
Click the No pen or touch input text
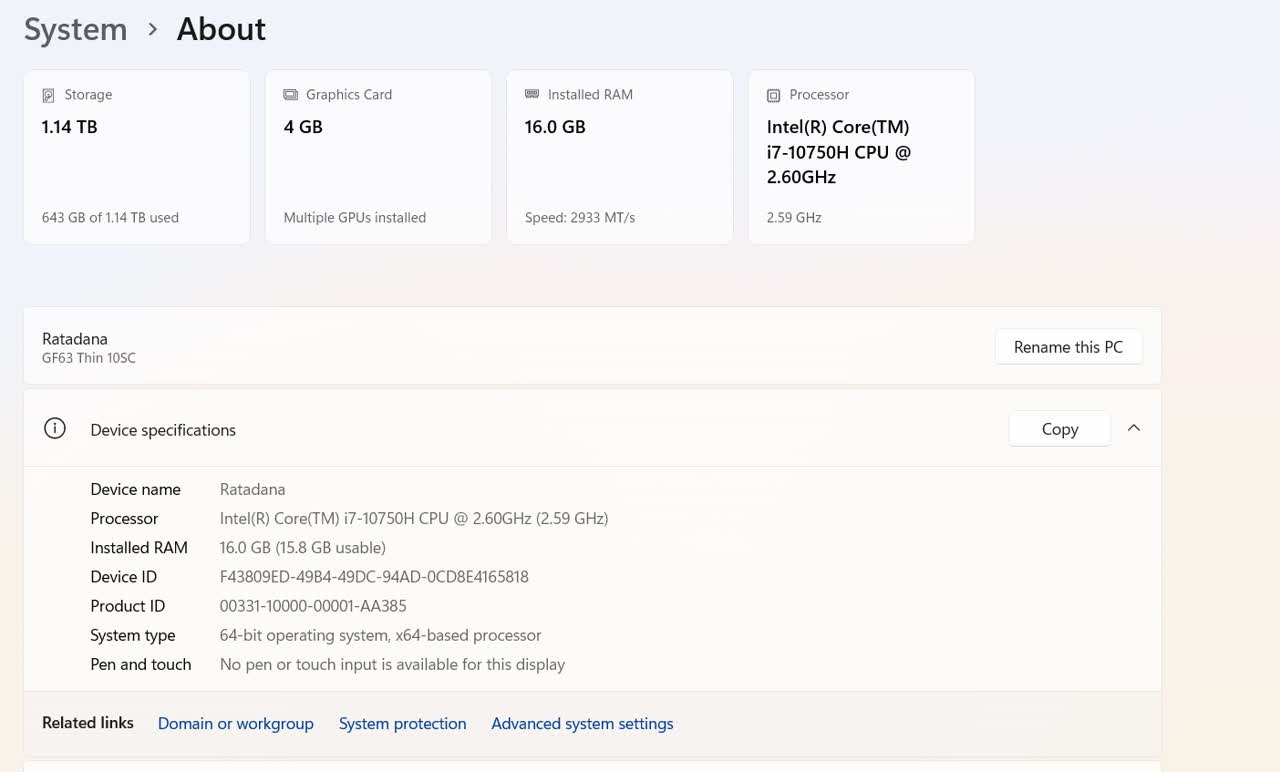pos(392,664)
